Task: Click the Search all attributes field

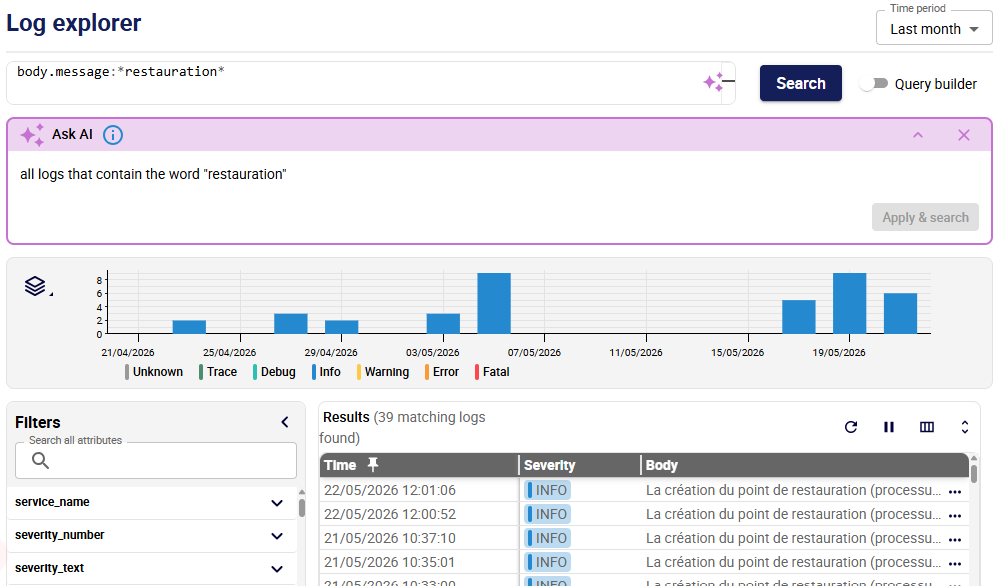Action: coord(156,460)
